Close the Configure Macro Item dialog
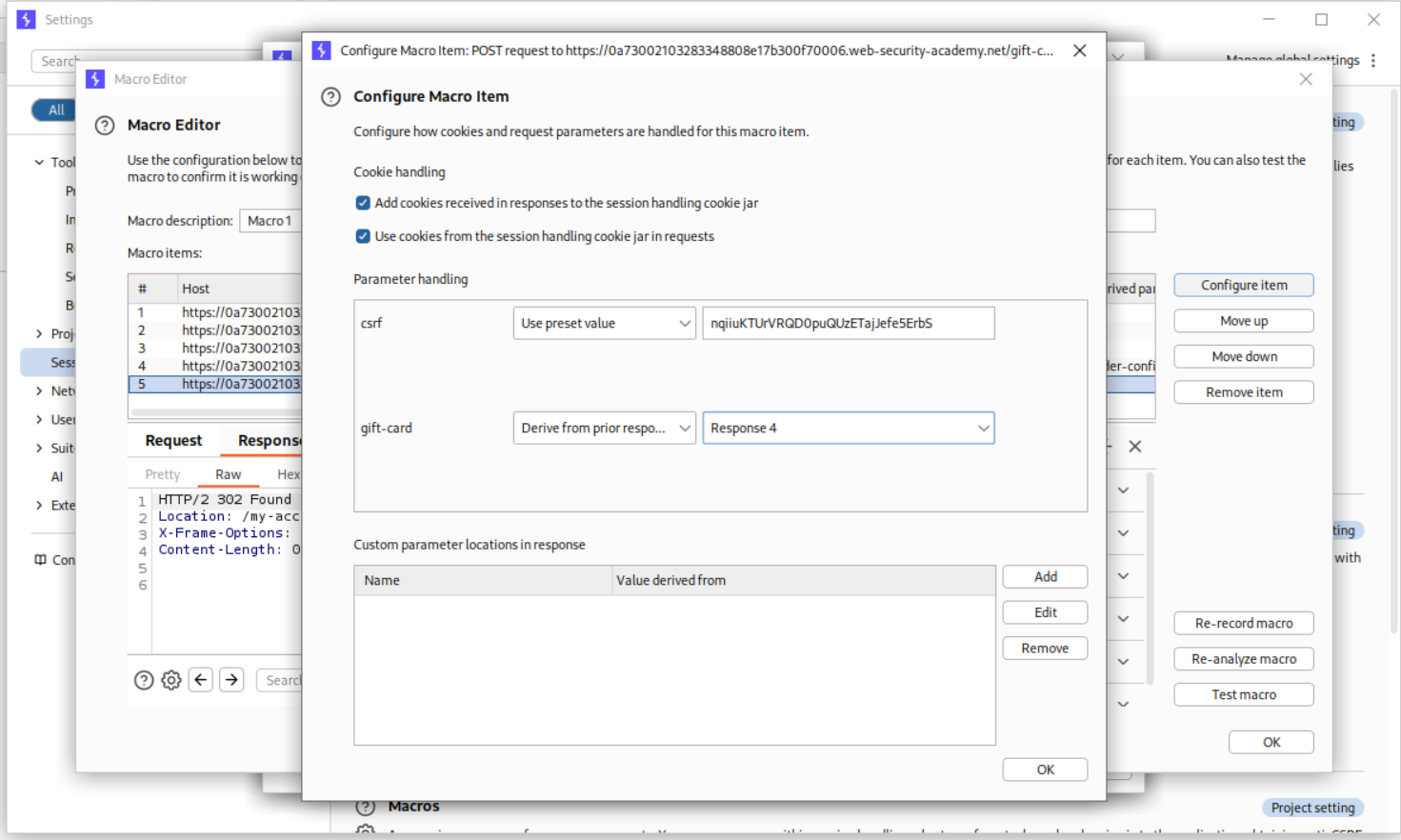This screenshot has height=840, width=1401. 1079,50
